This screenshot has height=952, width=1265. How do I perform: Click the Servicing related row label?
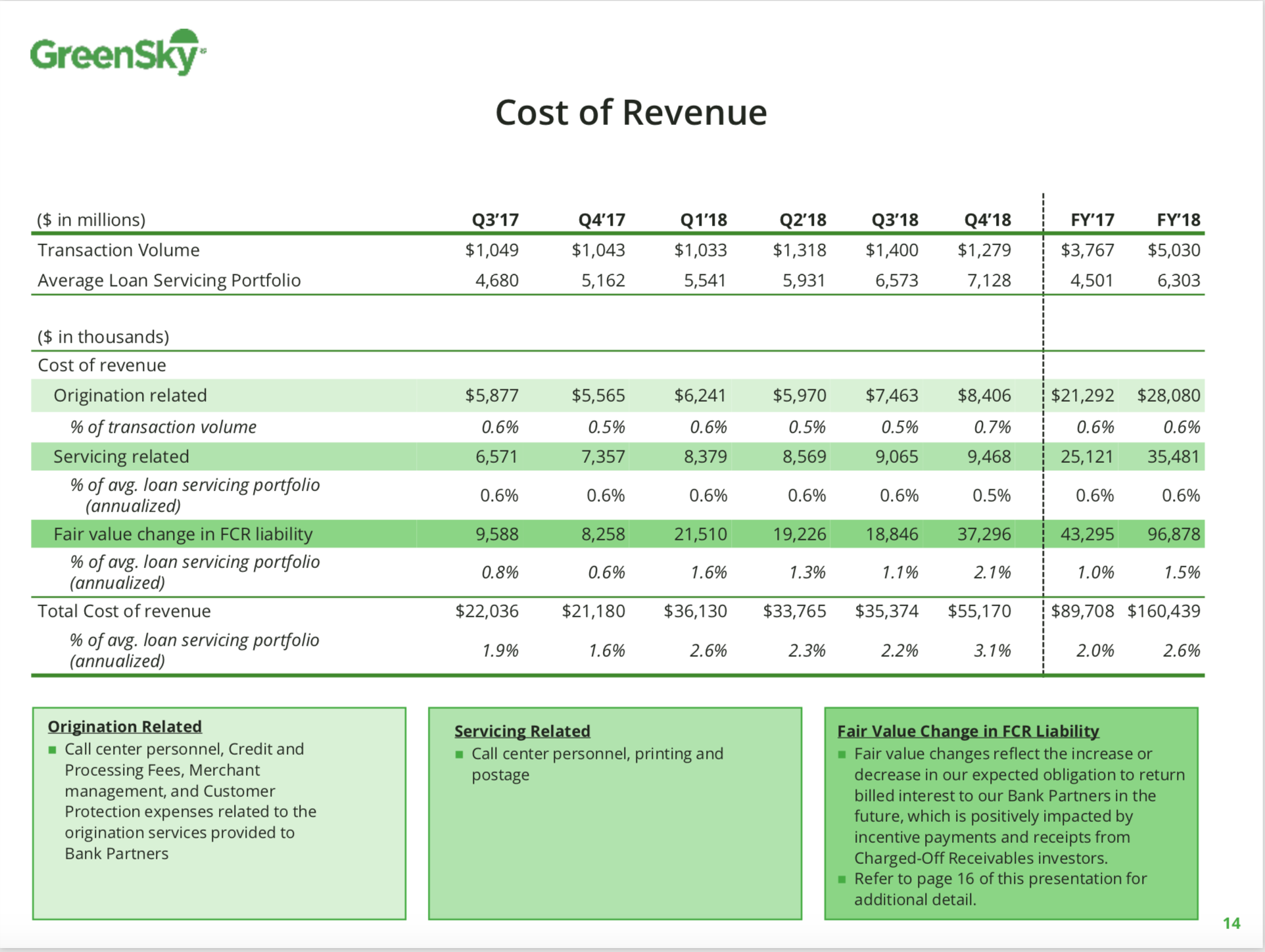click(121, 456)
